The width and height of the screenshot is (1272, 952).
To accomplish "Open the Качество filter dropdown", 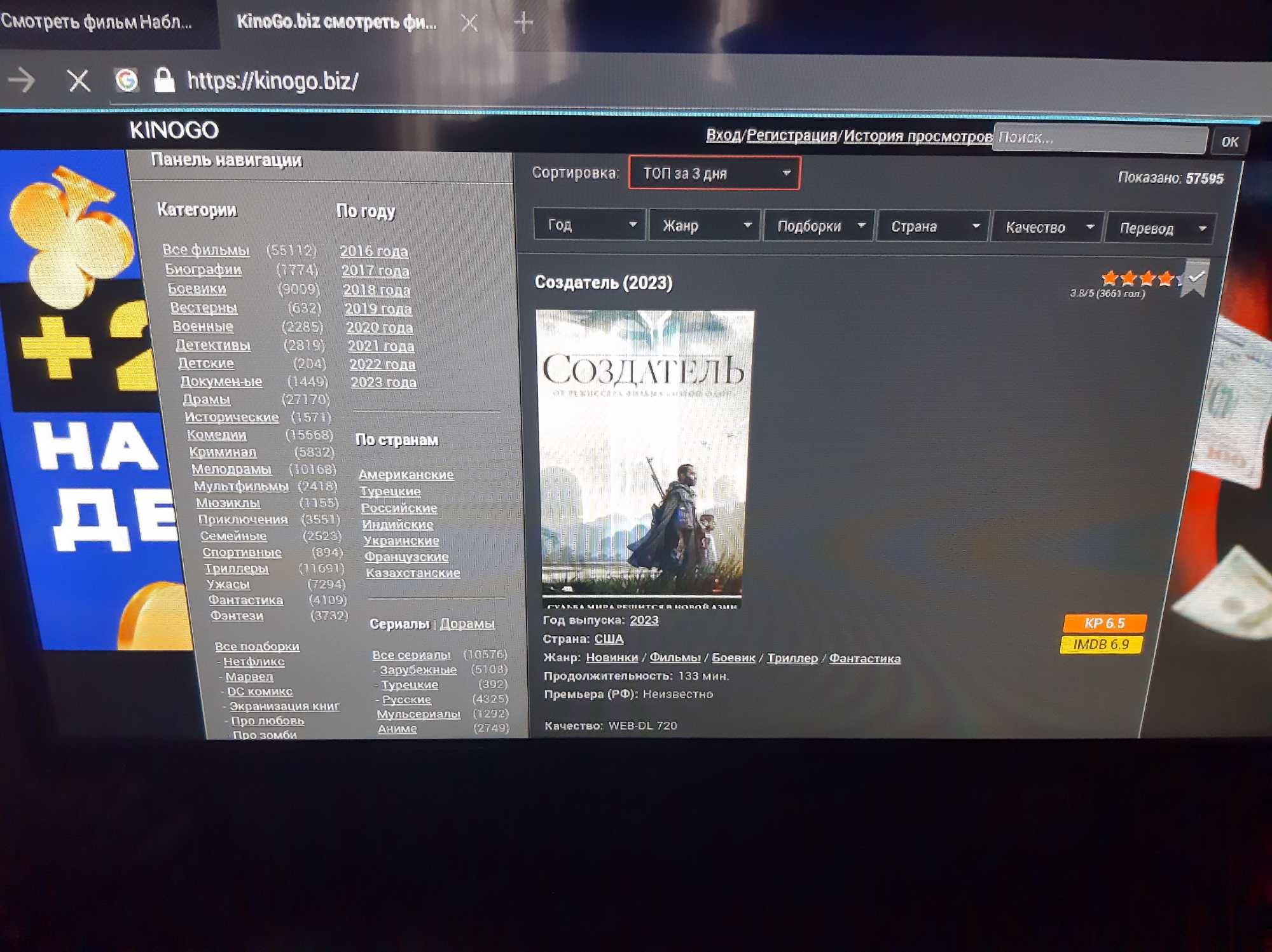I will 1047,227.
